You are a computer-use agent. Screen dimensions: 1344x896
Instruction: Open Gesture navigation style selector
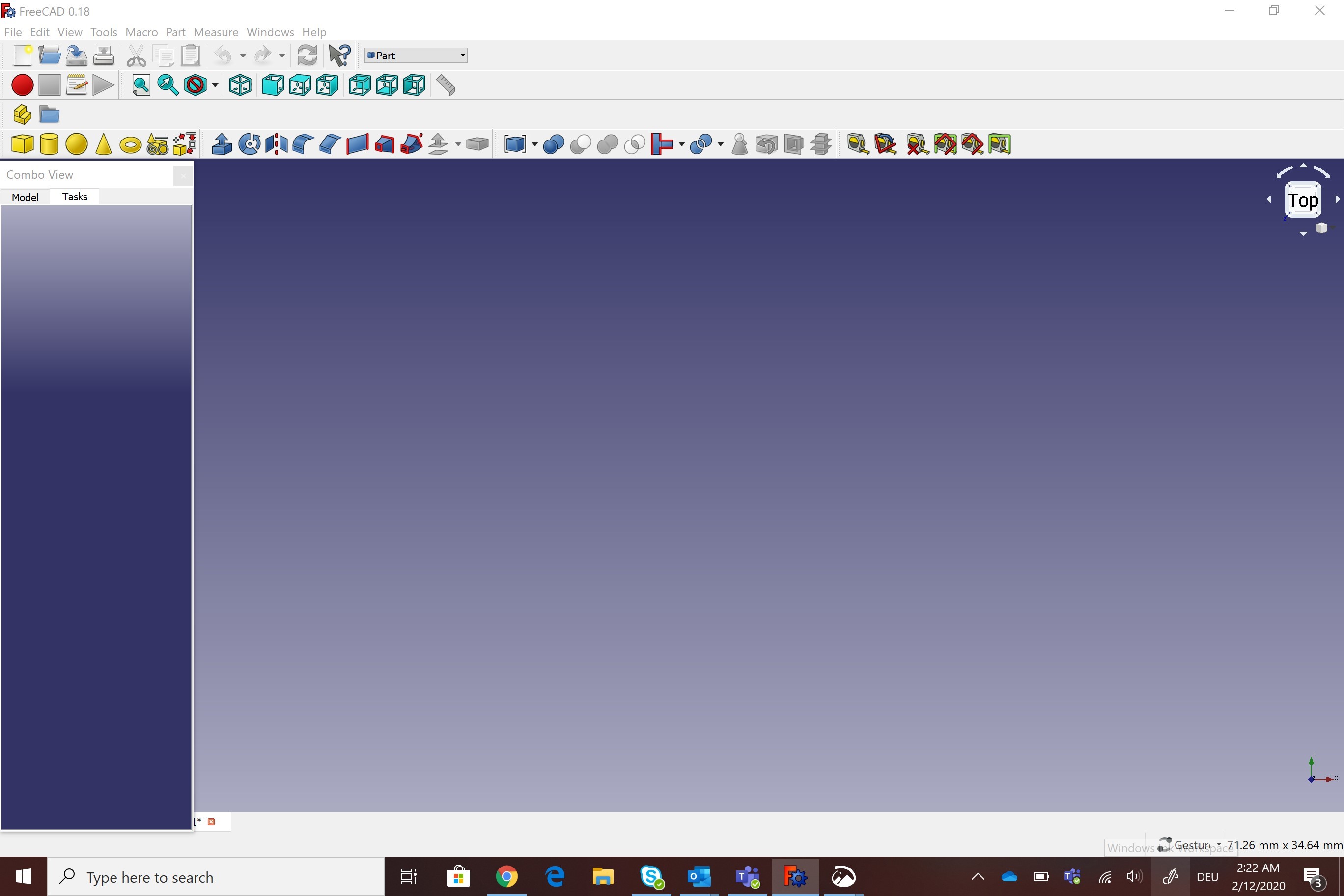click(1192, 845)
